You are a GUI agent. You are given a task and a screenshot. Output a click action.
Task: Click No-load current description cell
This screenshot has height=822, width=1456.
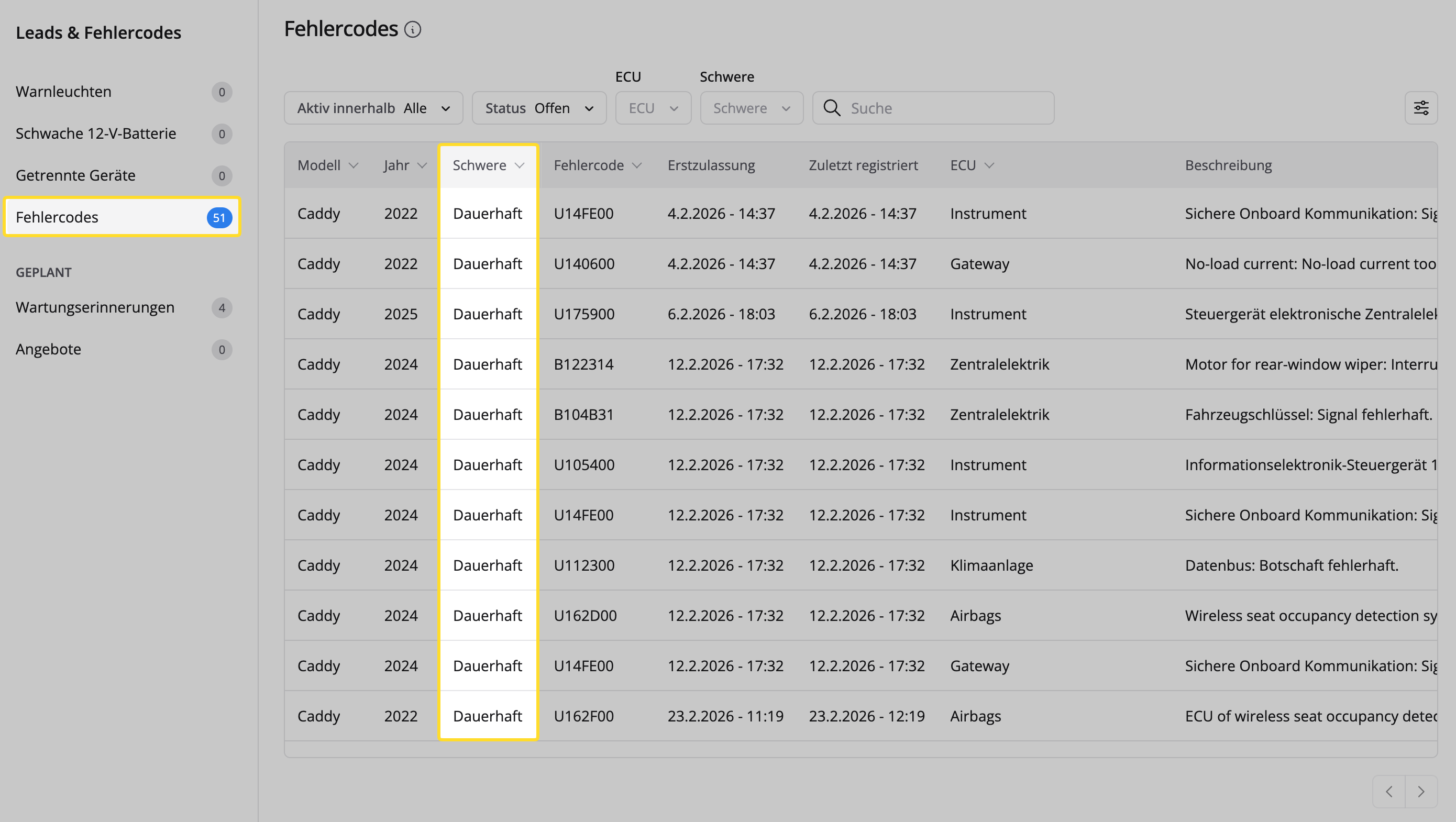(x=1311, y=264)
